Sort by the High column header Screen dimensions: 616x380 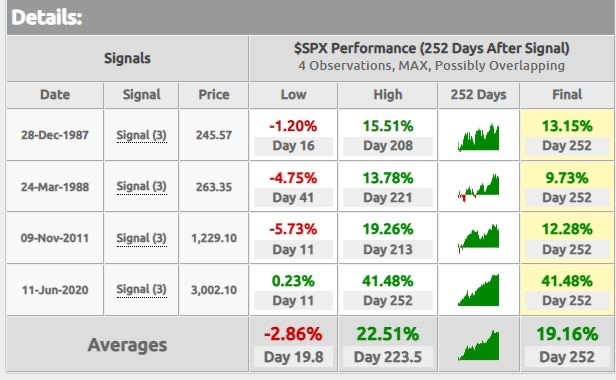click(x=388, y=95)
